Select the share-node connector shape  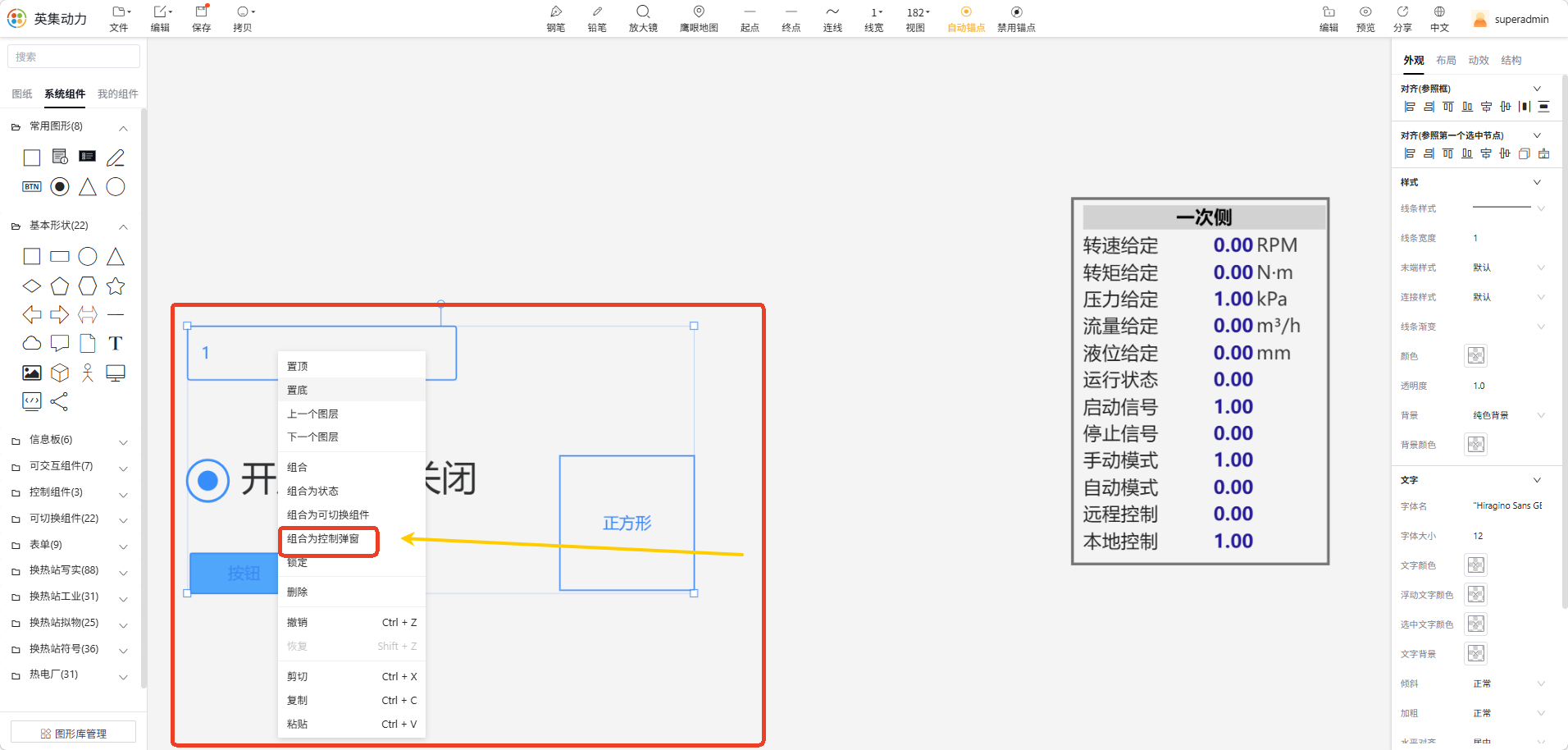59,401
